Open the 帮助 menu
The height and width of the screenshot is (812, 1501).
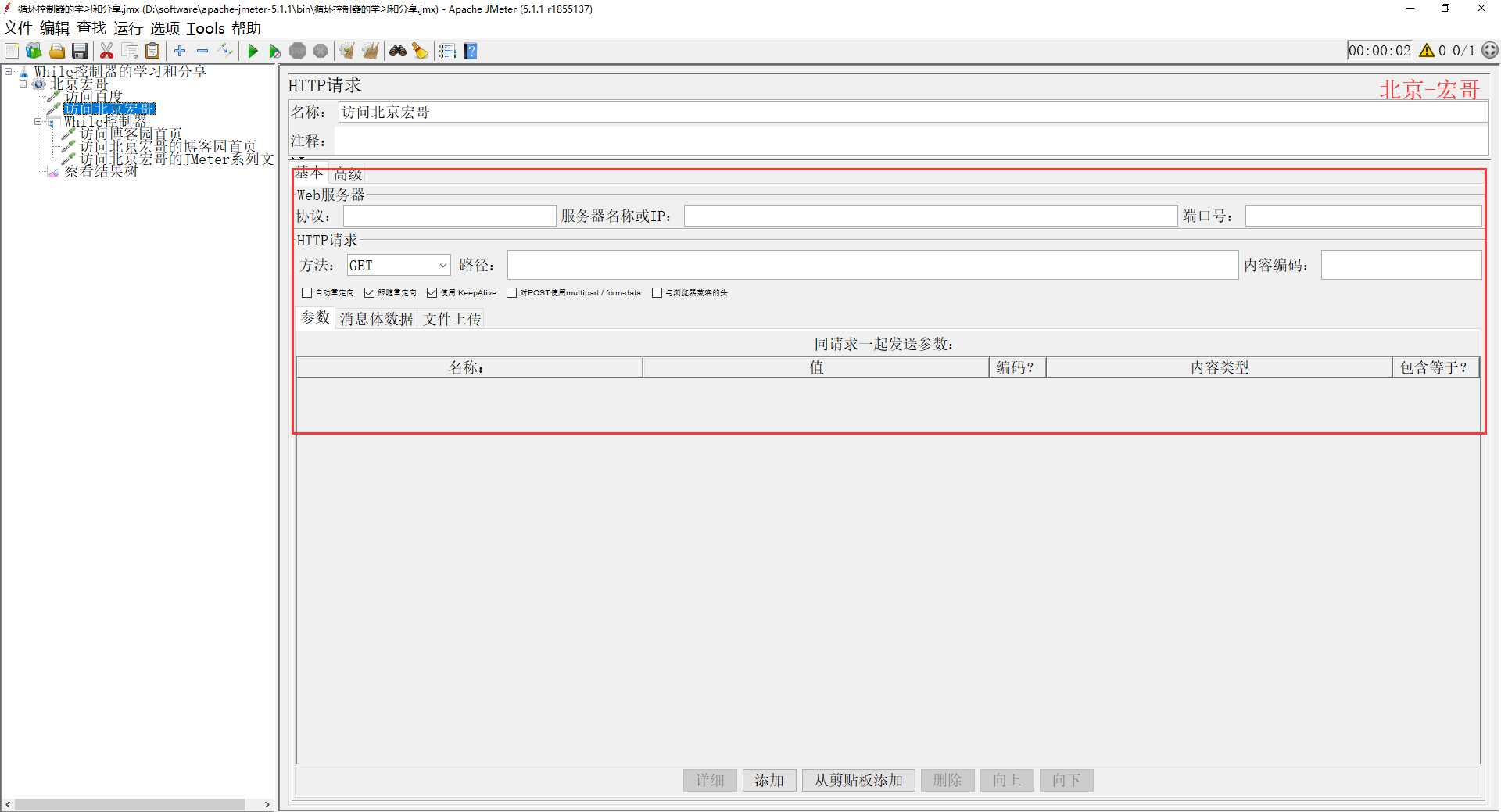246,28
